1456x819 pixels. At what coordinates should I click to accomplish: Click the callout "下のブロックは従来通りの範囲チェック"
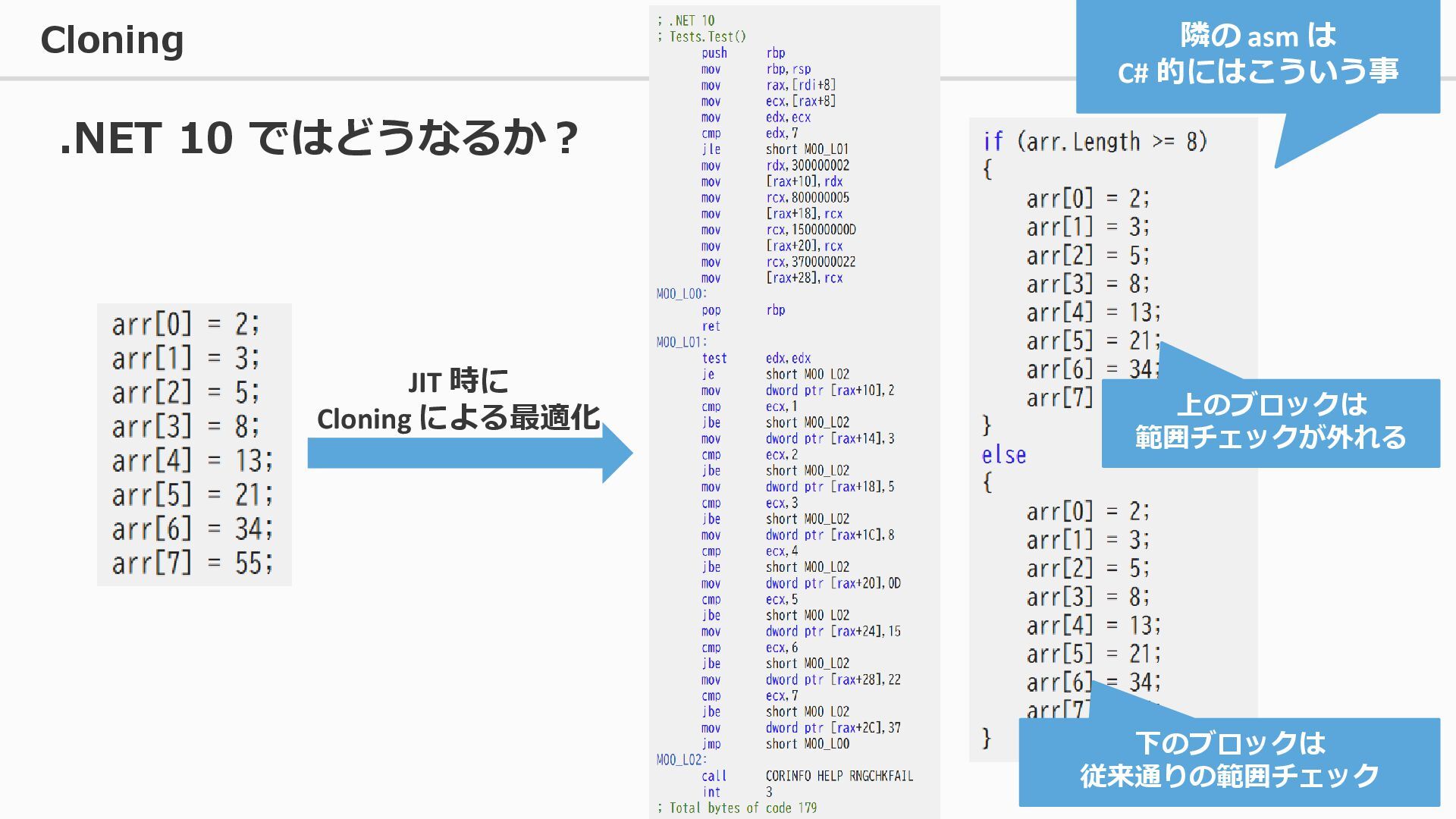tap(1228, 760)
